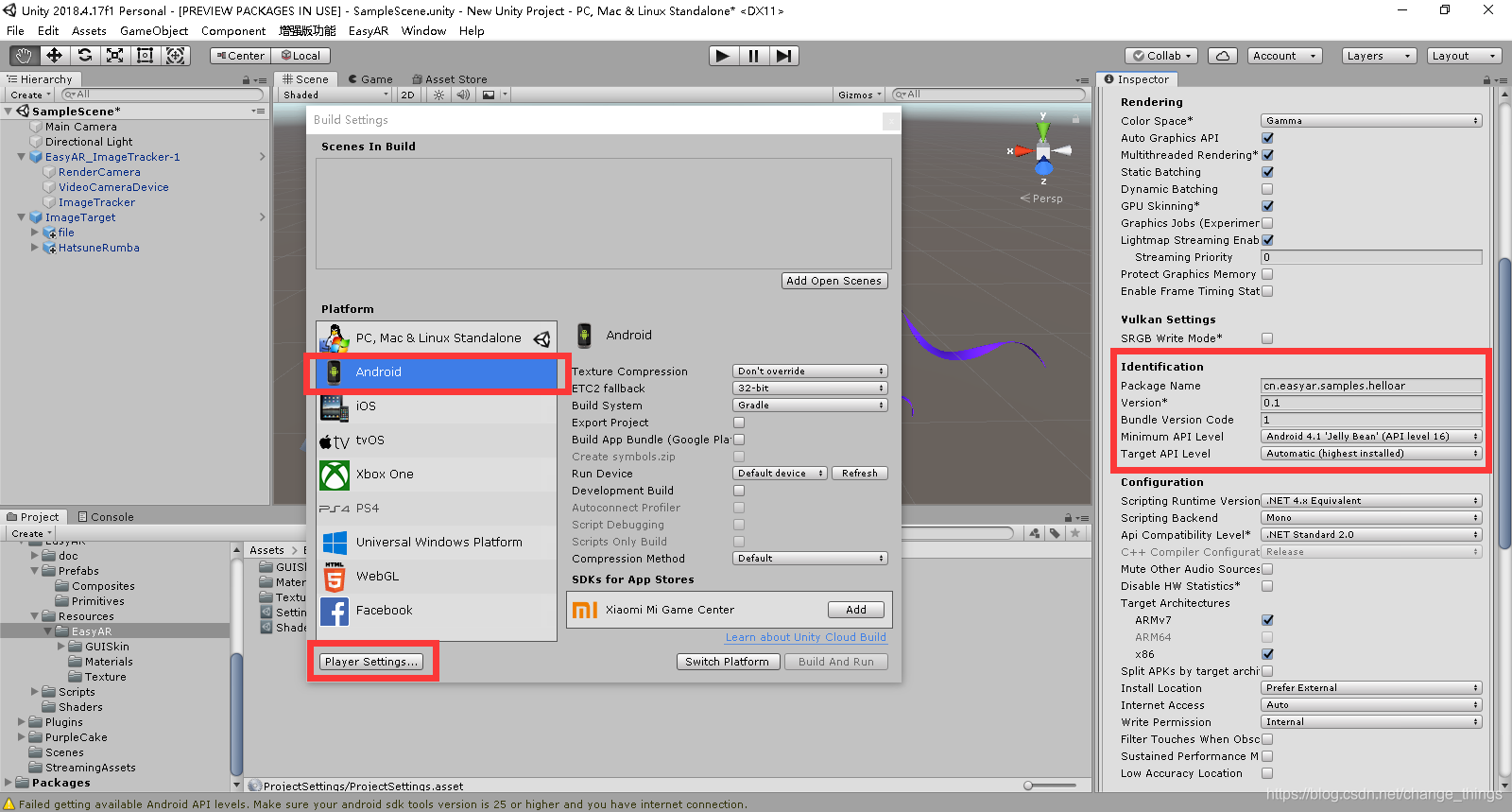This screenshot has width=1512, height=812.
Task: Toggle scene lighting sun icon
Action: tap(438, 95)
